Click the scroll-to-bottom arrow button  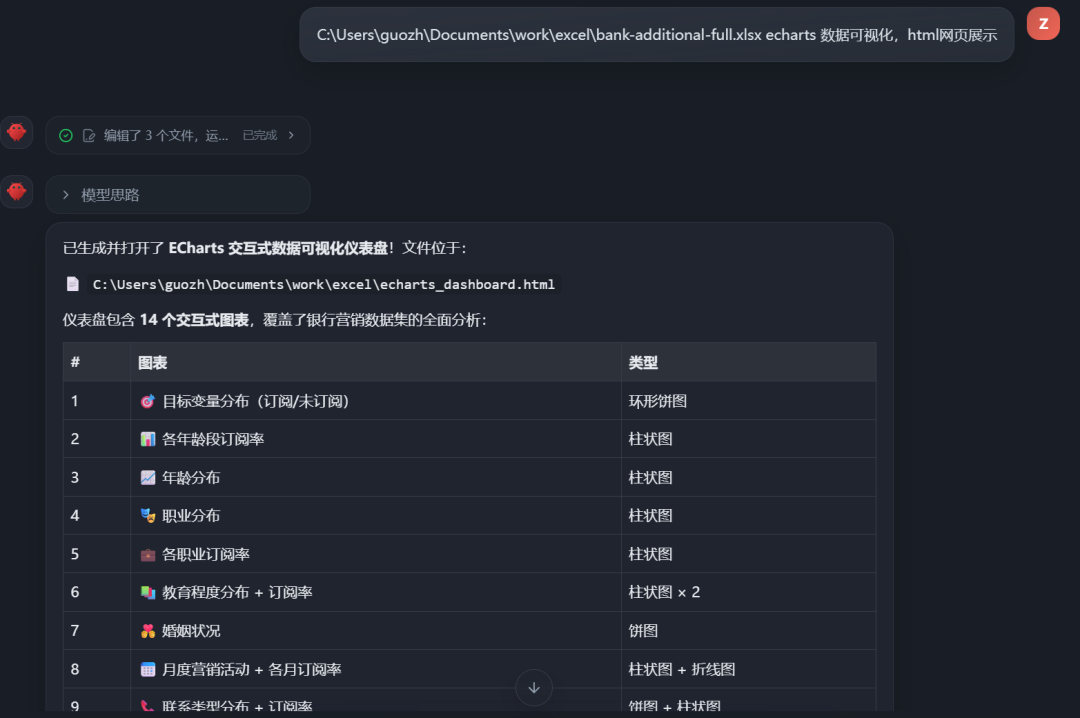[534, 687]
